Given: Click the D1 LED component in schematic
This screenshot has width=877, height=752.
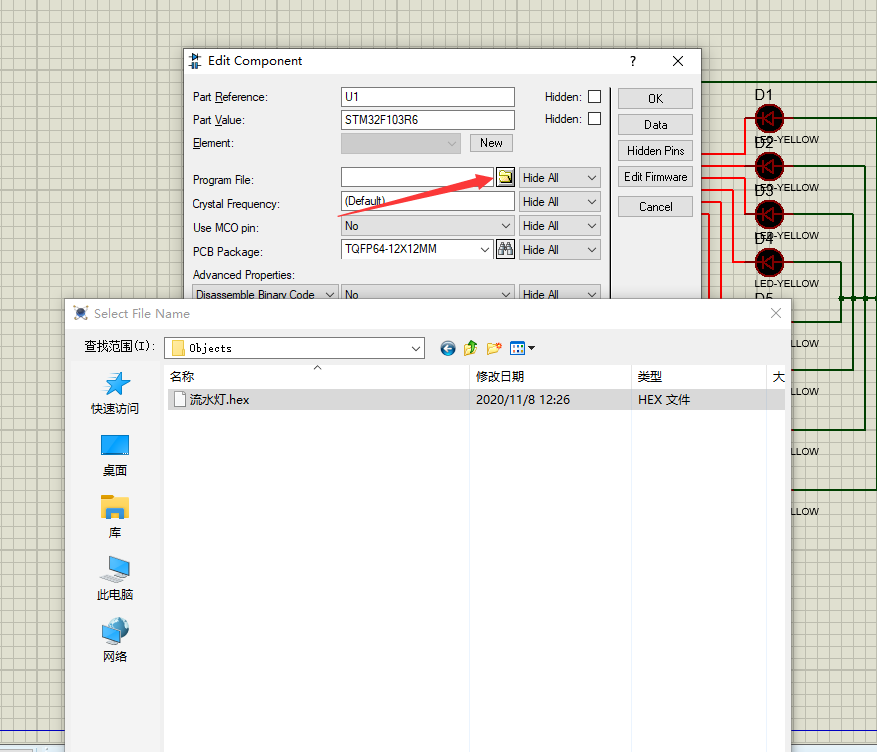Looking at the screenshot, I should [769, 119].
